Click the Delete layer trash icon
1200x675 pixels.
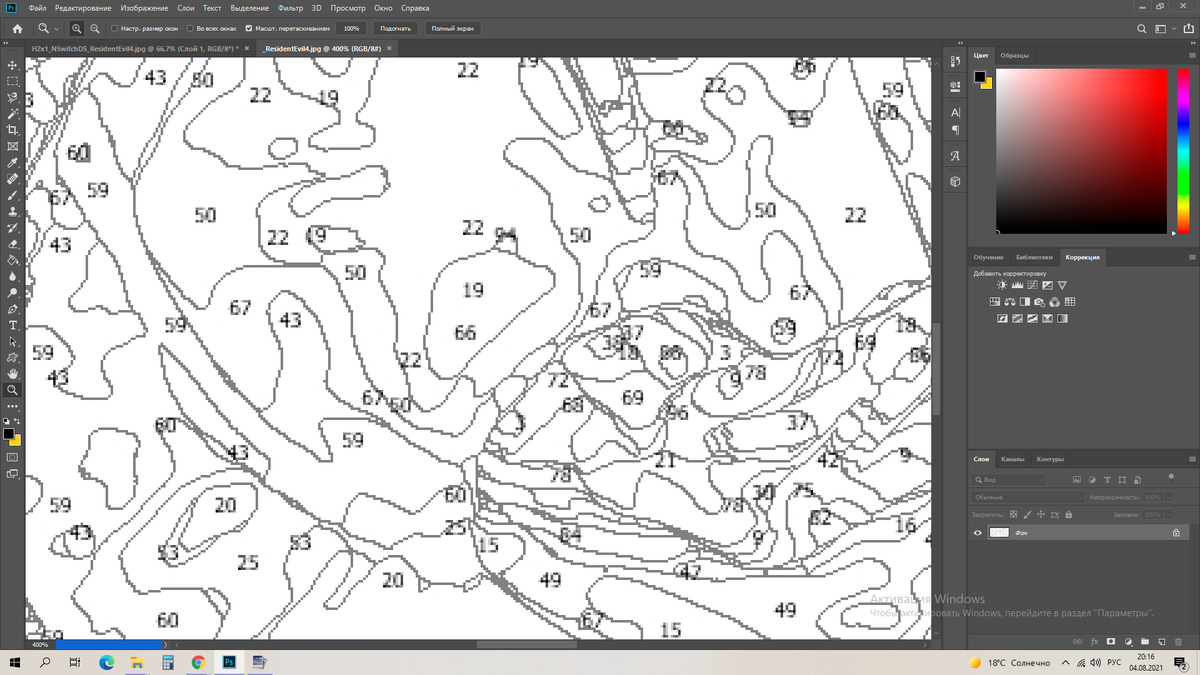[x=1178, y=641]
